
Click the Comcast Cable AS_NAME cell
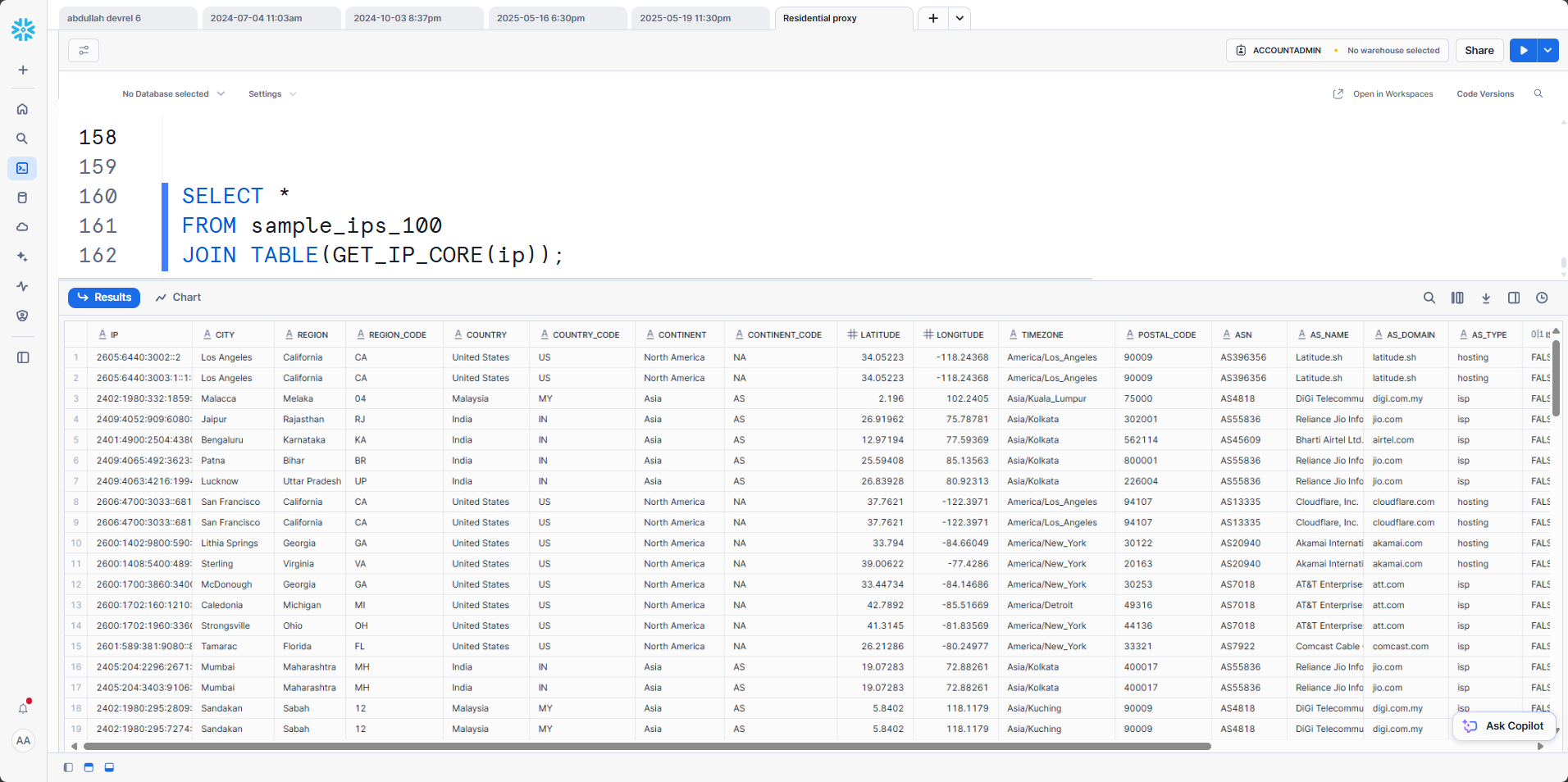click(x=1325, y=647)
